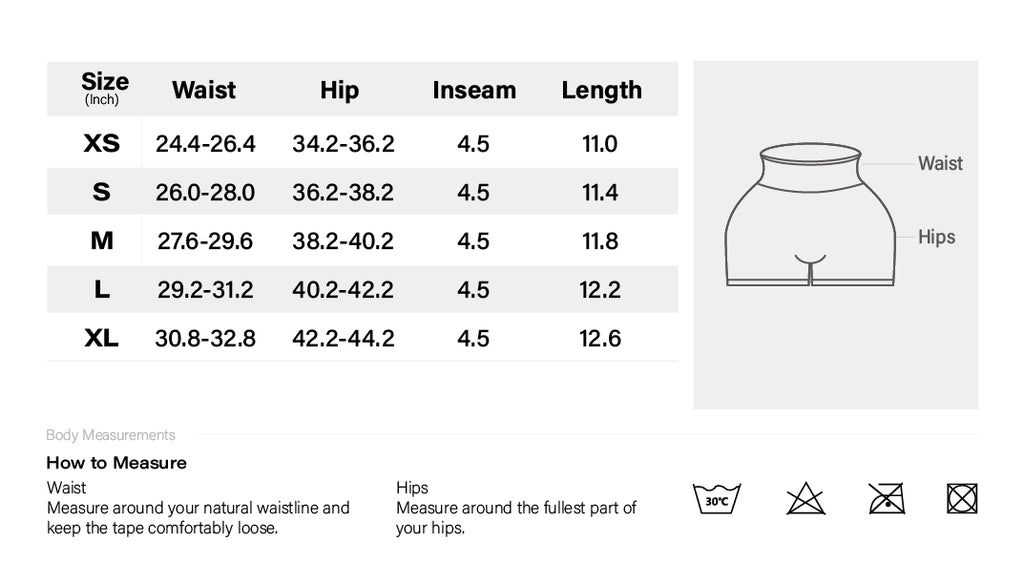Image resolution: width=1024 pixels, height=583 pixels.
Task: Click the Body Measurements section label
Action: [x=111, y=435]
